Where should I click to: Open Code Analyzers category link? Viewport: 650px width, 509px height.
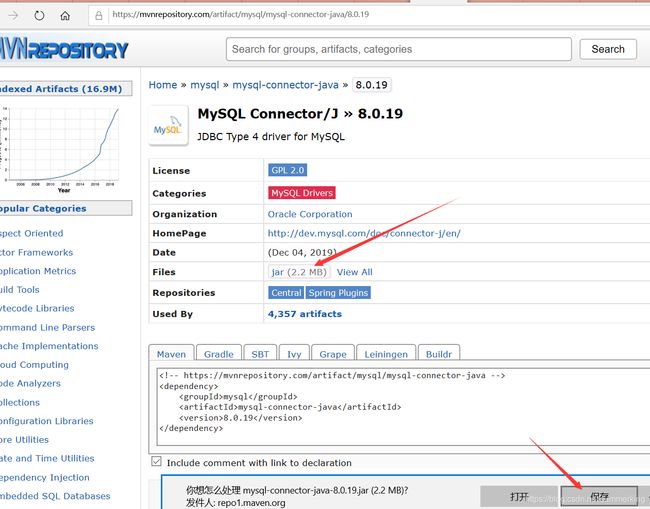(30, 383)
